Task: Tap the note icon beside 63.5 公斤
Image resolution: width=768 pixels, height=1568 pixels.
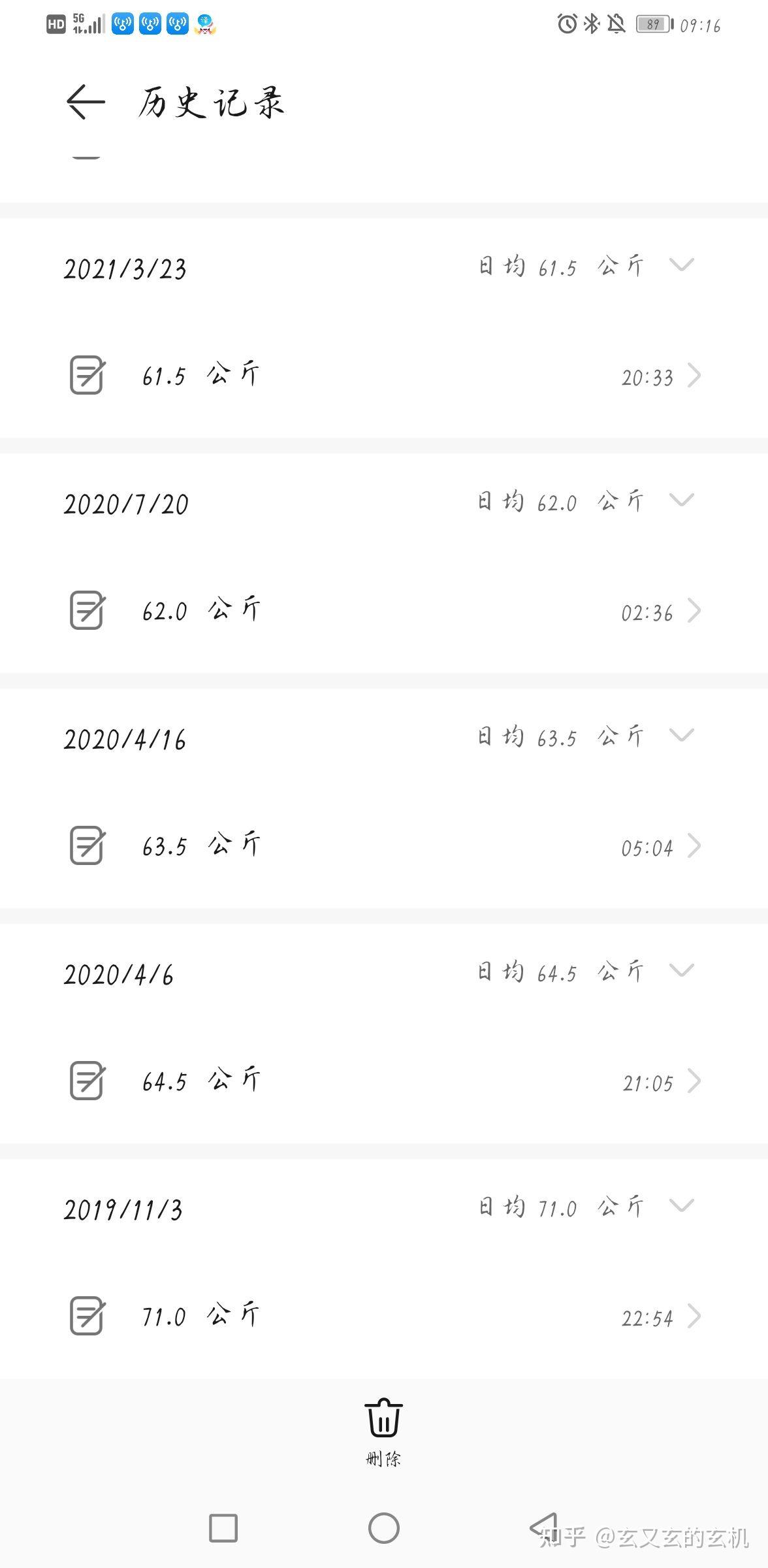Action: pyautogui.click(x=87, y=846)
